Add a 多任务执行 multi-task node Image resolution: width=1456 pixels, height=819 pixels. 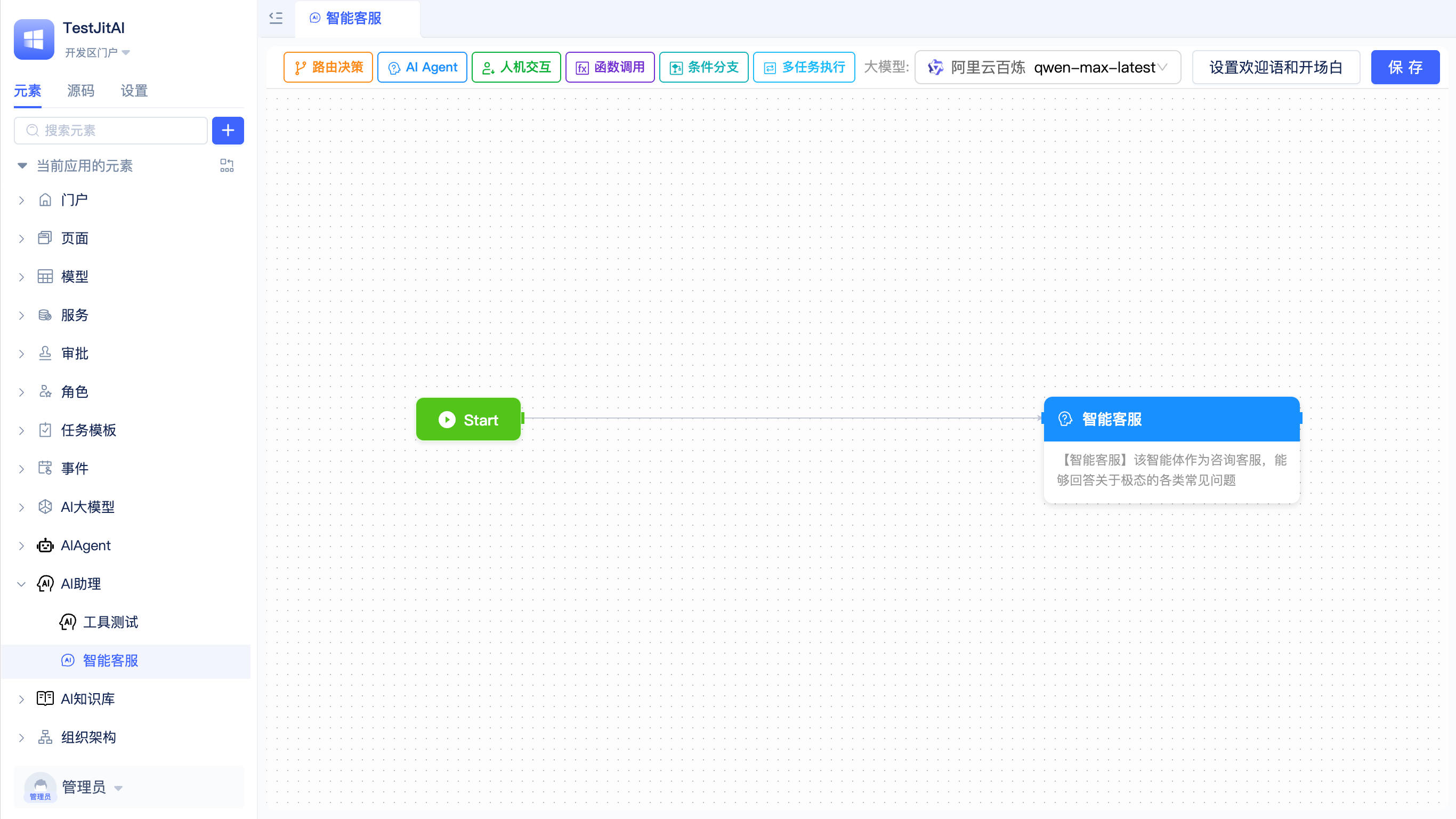(x=804, y=67)
